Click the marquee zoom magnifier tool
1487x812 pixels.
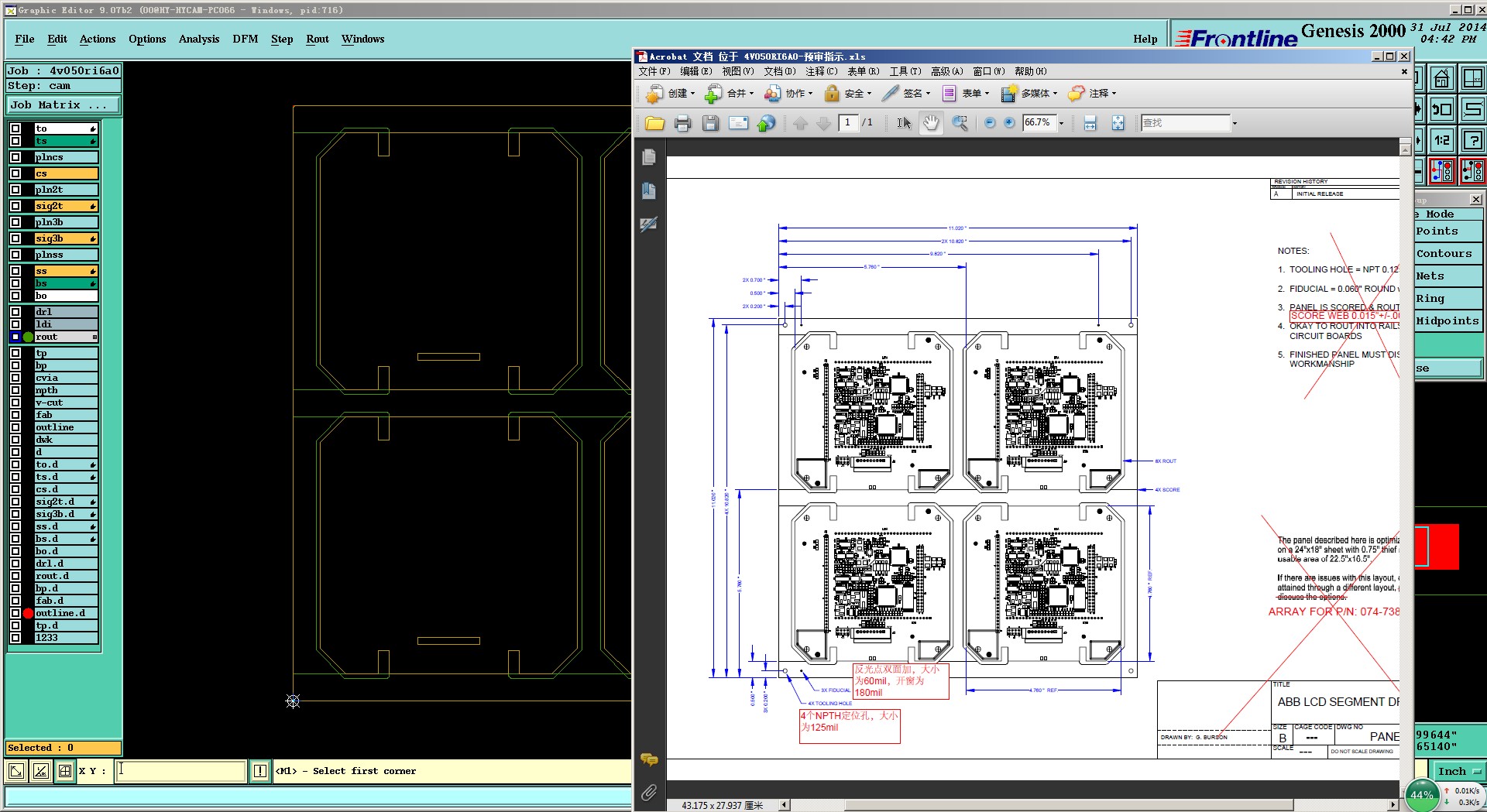pyautogui.click(x=960, y=123)
